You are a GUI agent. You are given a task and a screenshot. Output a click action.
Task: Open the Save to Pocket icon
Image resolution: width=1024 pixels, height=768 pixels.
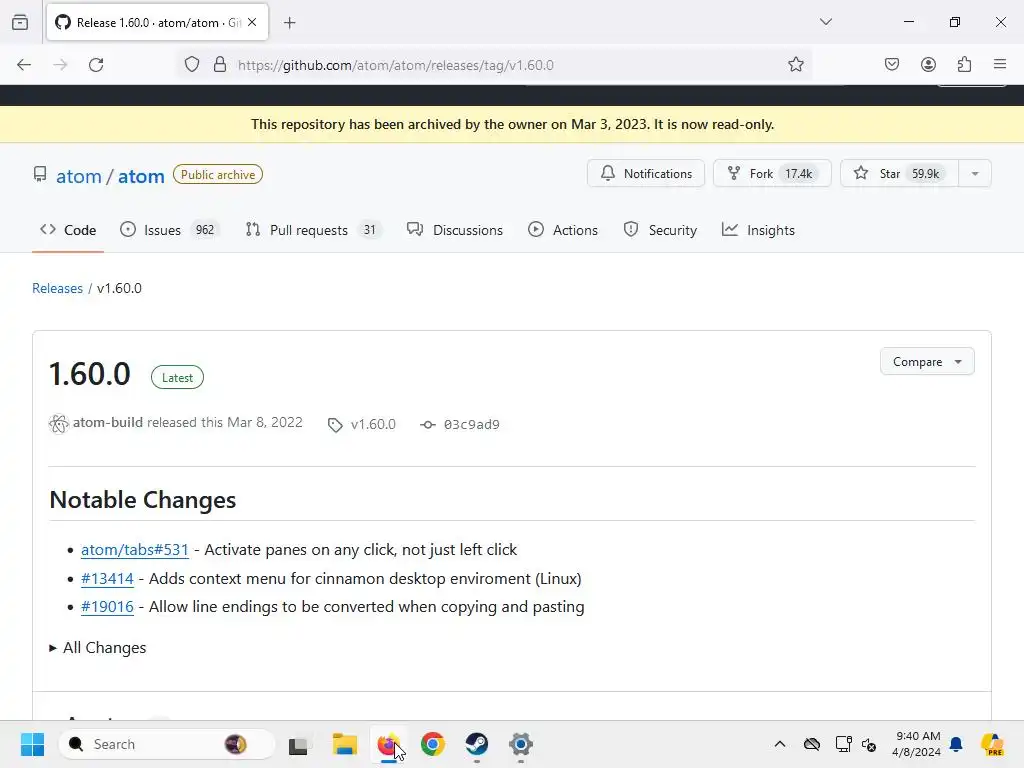[x=891, y=64]
